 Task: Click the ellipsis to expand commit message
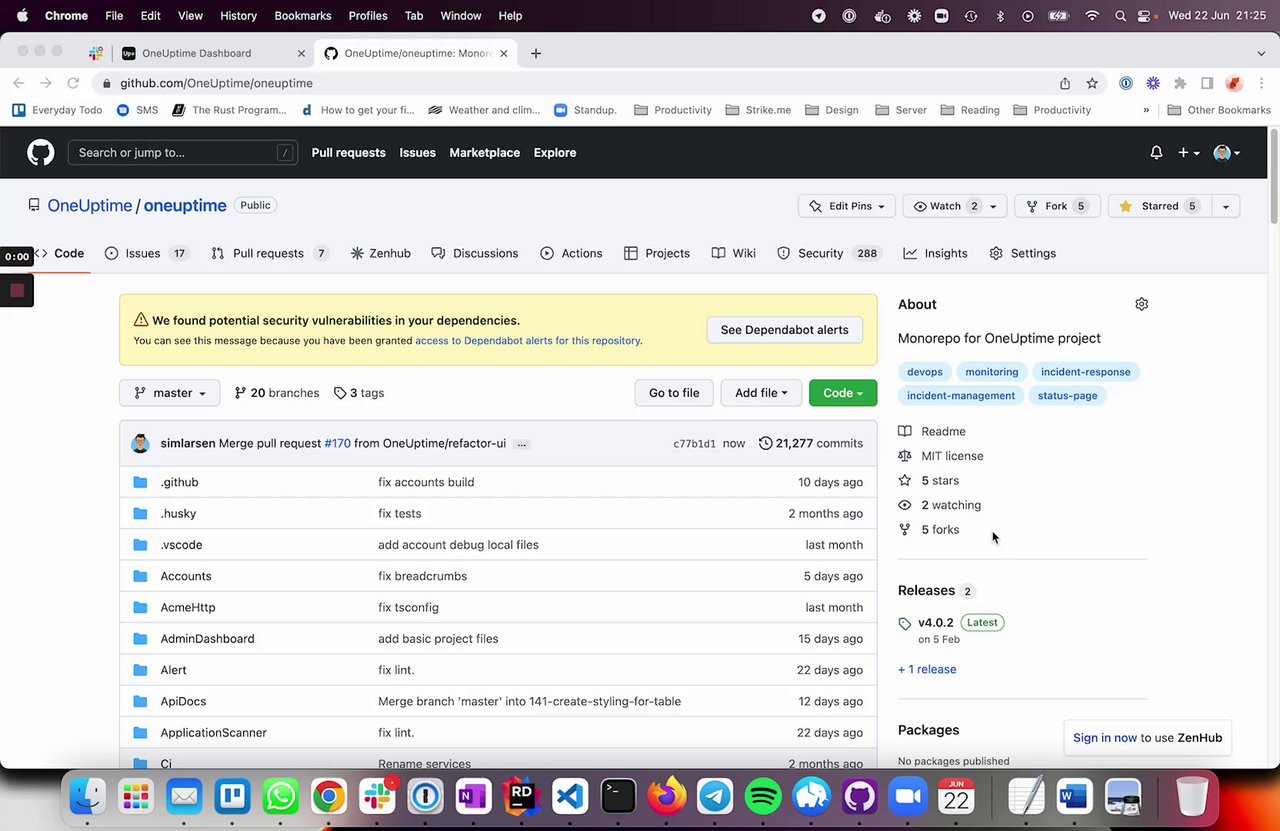pos(521,443)
